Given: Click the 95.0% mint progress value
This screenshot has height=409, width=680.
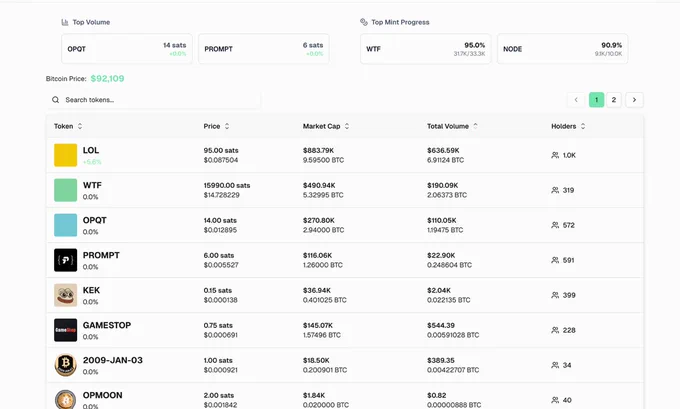Looking at the screenshot, I should pyautogui.click(x=474, y=45).
